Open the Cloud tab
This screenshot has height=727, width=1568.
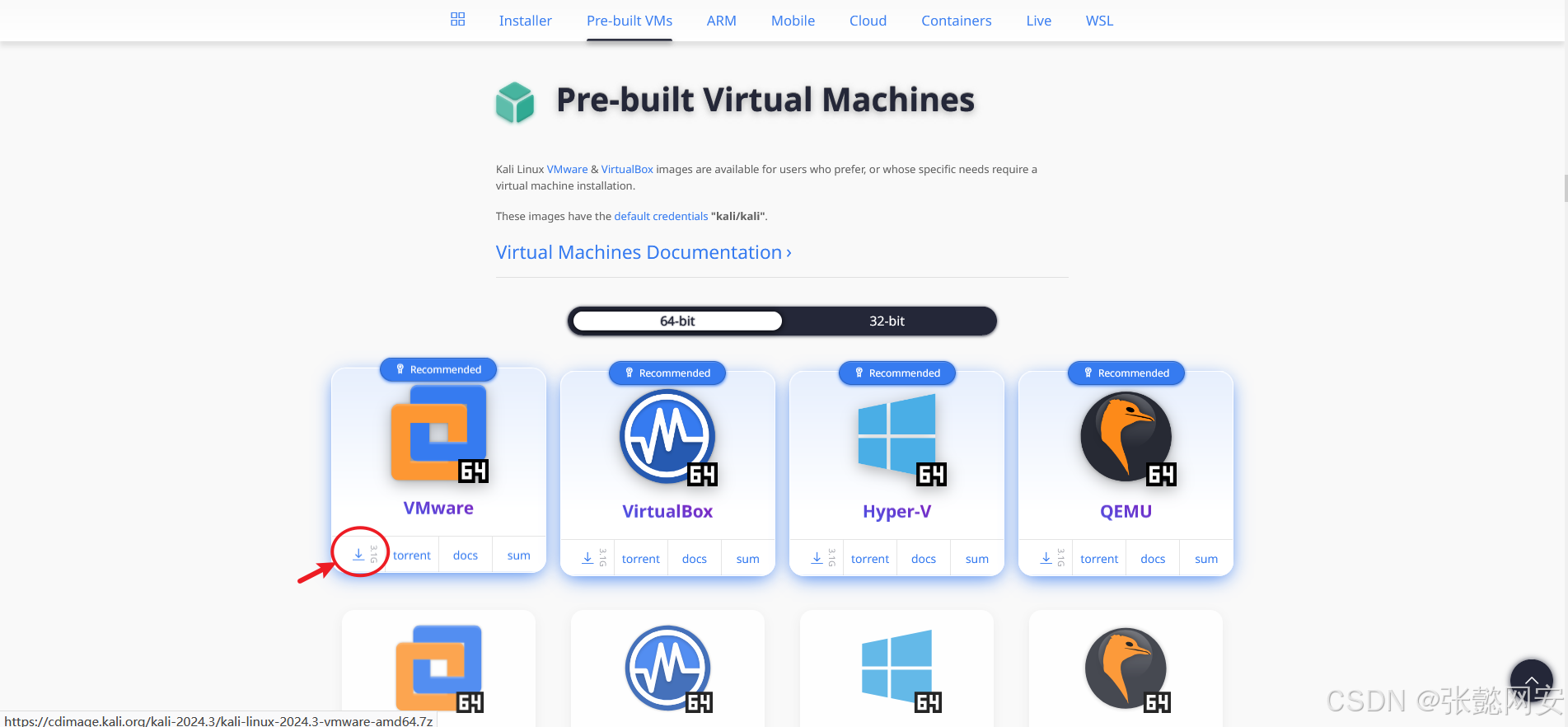[x=868, y=21]
